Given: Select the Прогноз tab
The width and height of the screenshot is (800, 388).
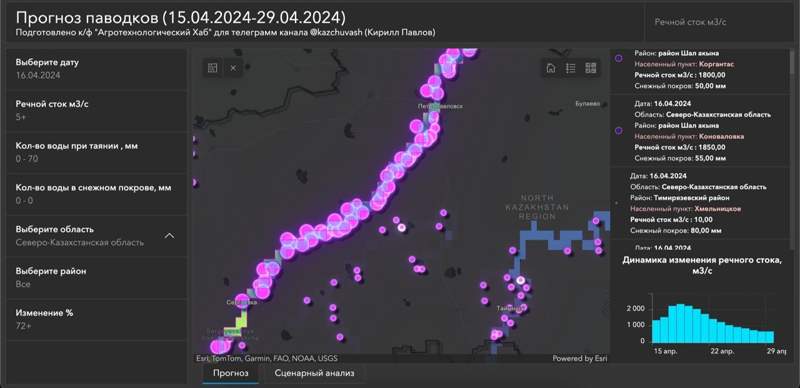Looking at the screenshot, I should tap(231, 373).
